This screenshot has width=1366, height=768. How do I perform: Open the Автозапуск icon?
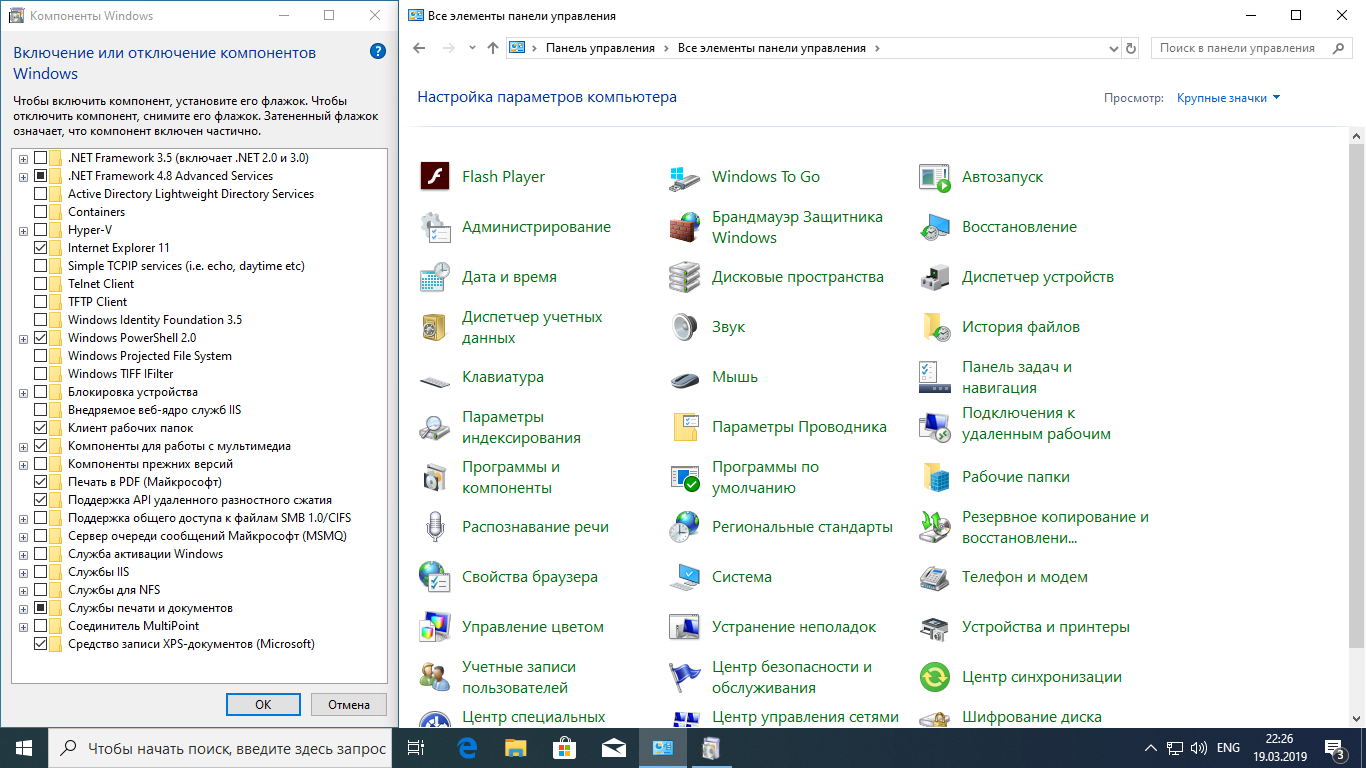(935, 177)
